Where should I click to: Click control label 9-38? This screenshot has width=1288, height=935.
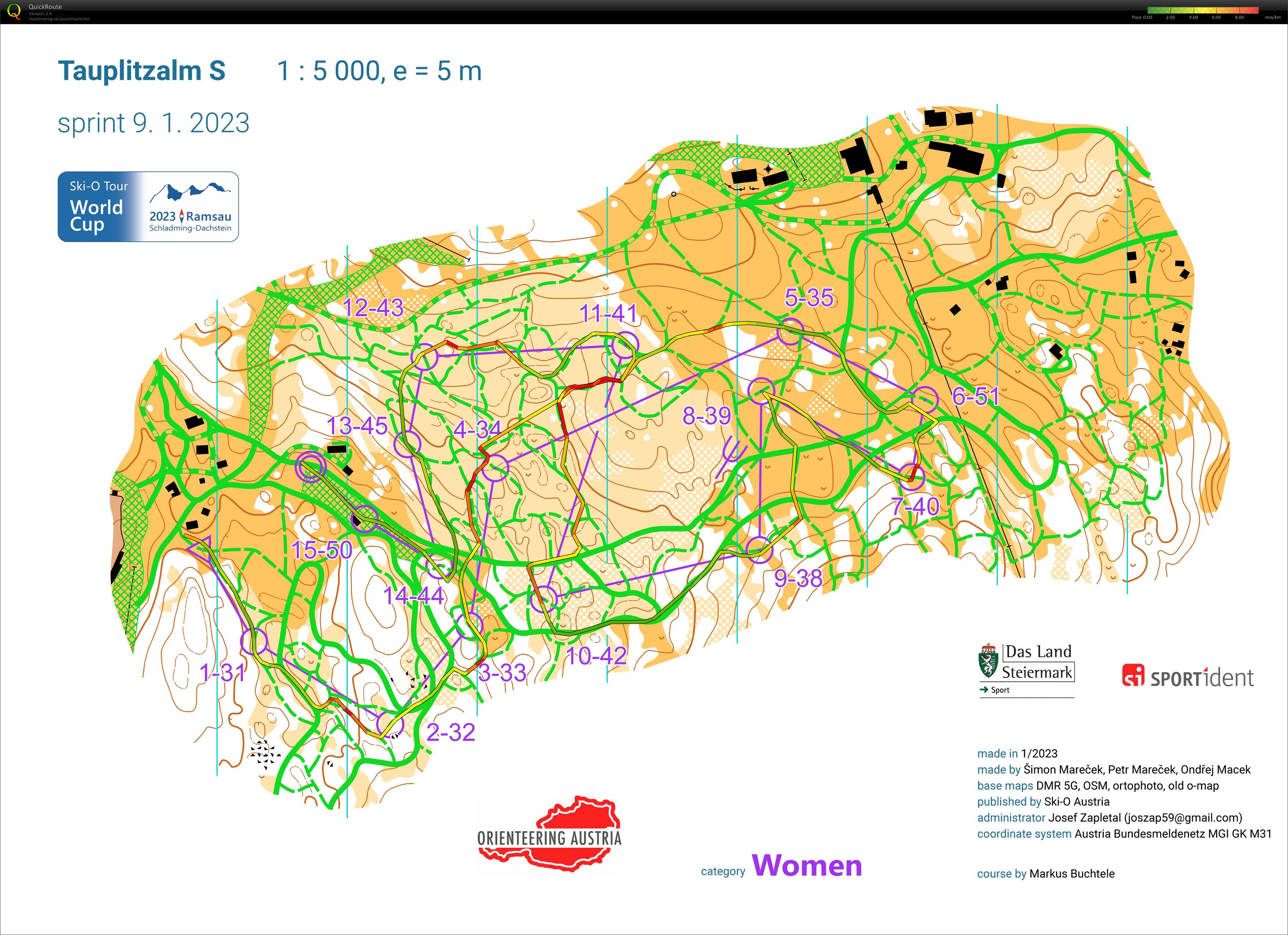click(798, 578)
